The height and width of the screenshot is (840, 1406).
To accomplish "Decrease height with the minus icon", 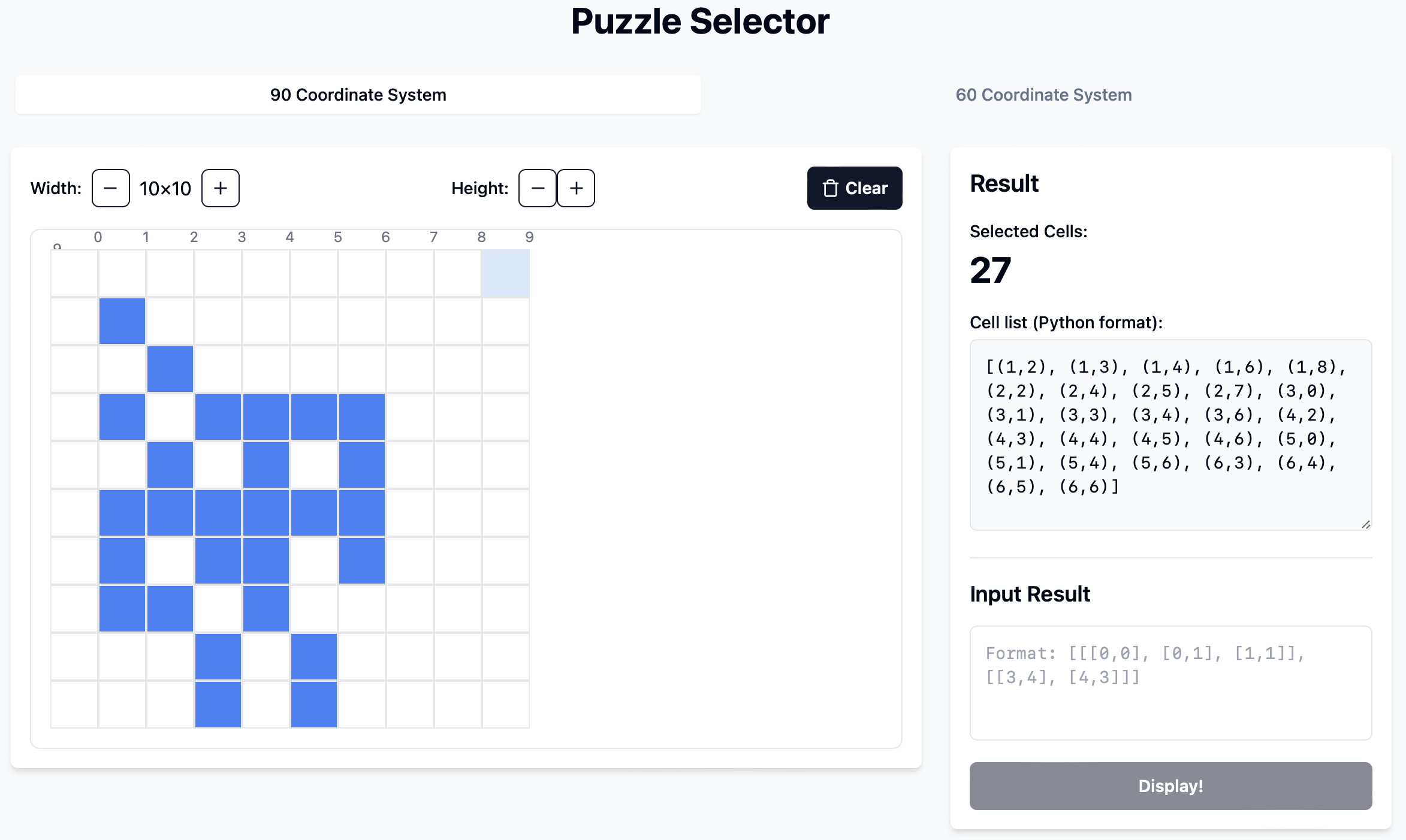I will point(538,188).
